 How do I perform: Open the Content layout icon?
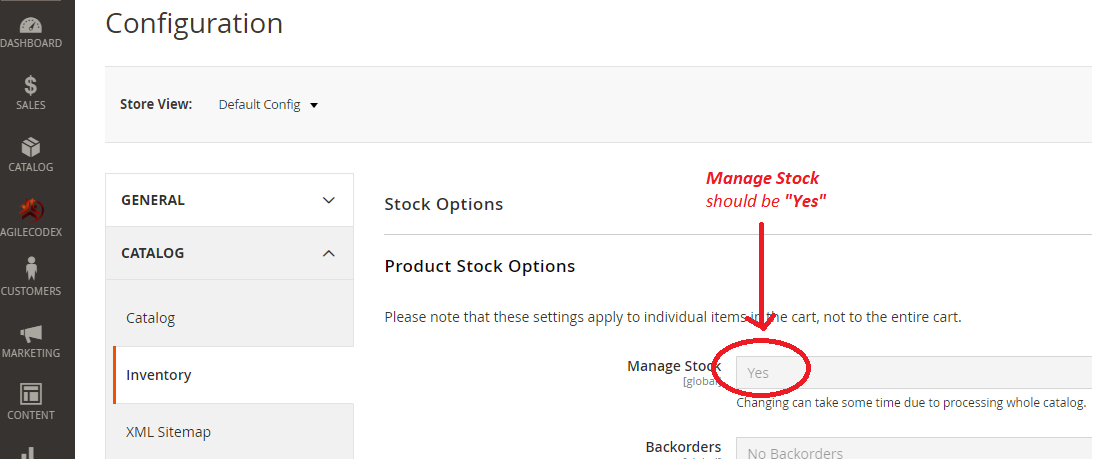[31, 393]
